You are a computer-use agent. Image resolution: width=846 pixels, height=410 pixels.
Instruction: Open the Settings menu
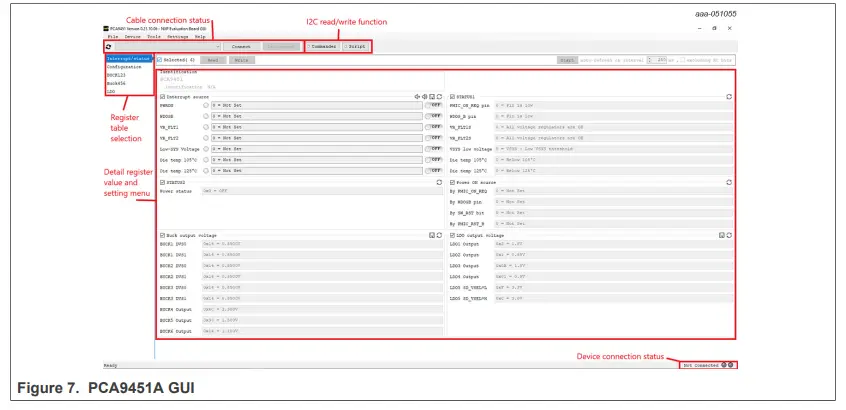(x=178, y=37)
